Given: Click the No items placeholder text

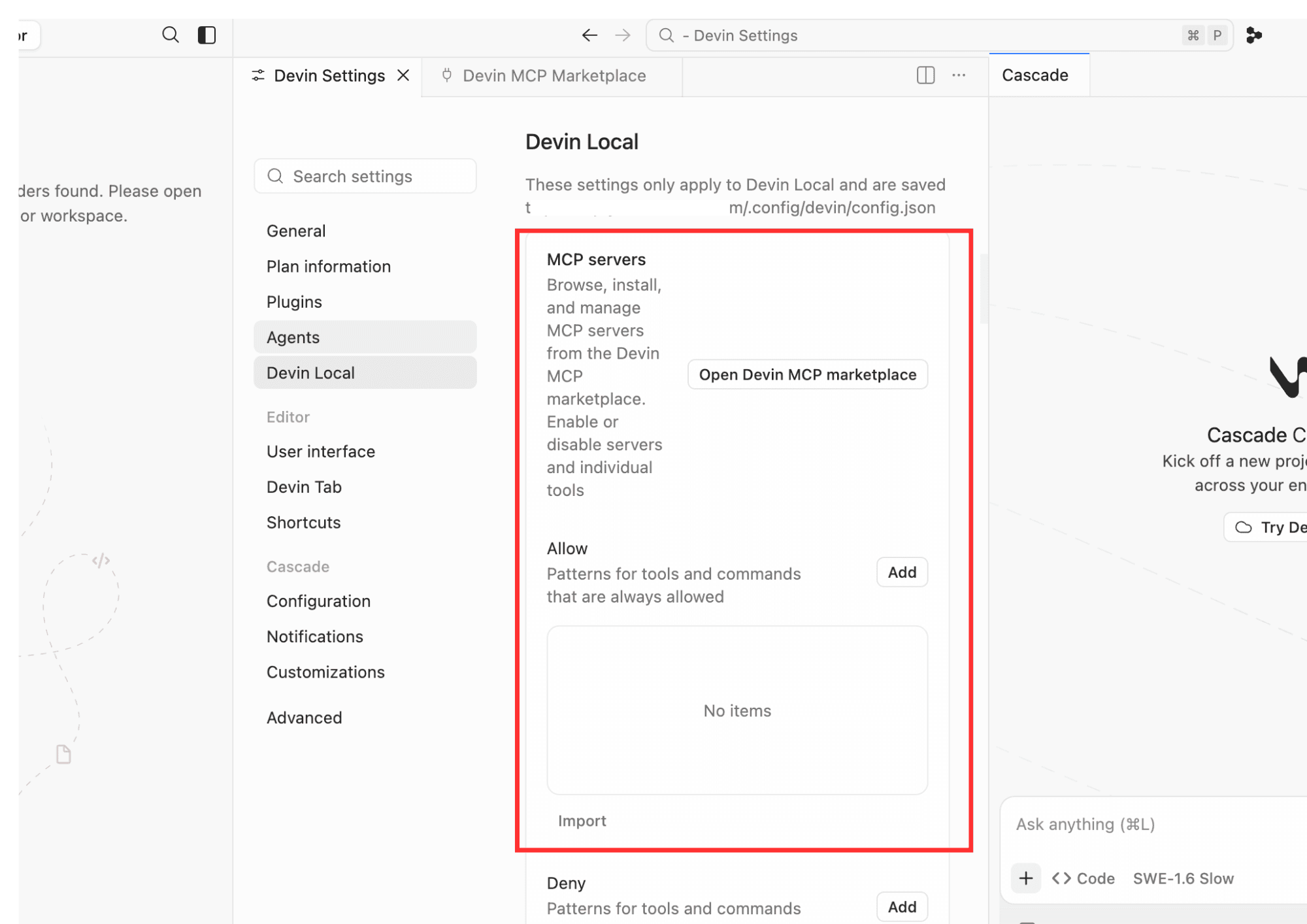Looking at the screenshot, I should pyautogui.click(x=737, y=711).
